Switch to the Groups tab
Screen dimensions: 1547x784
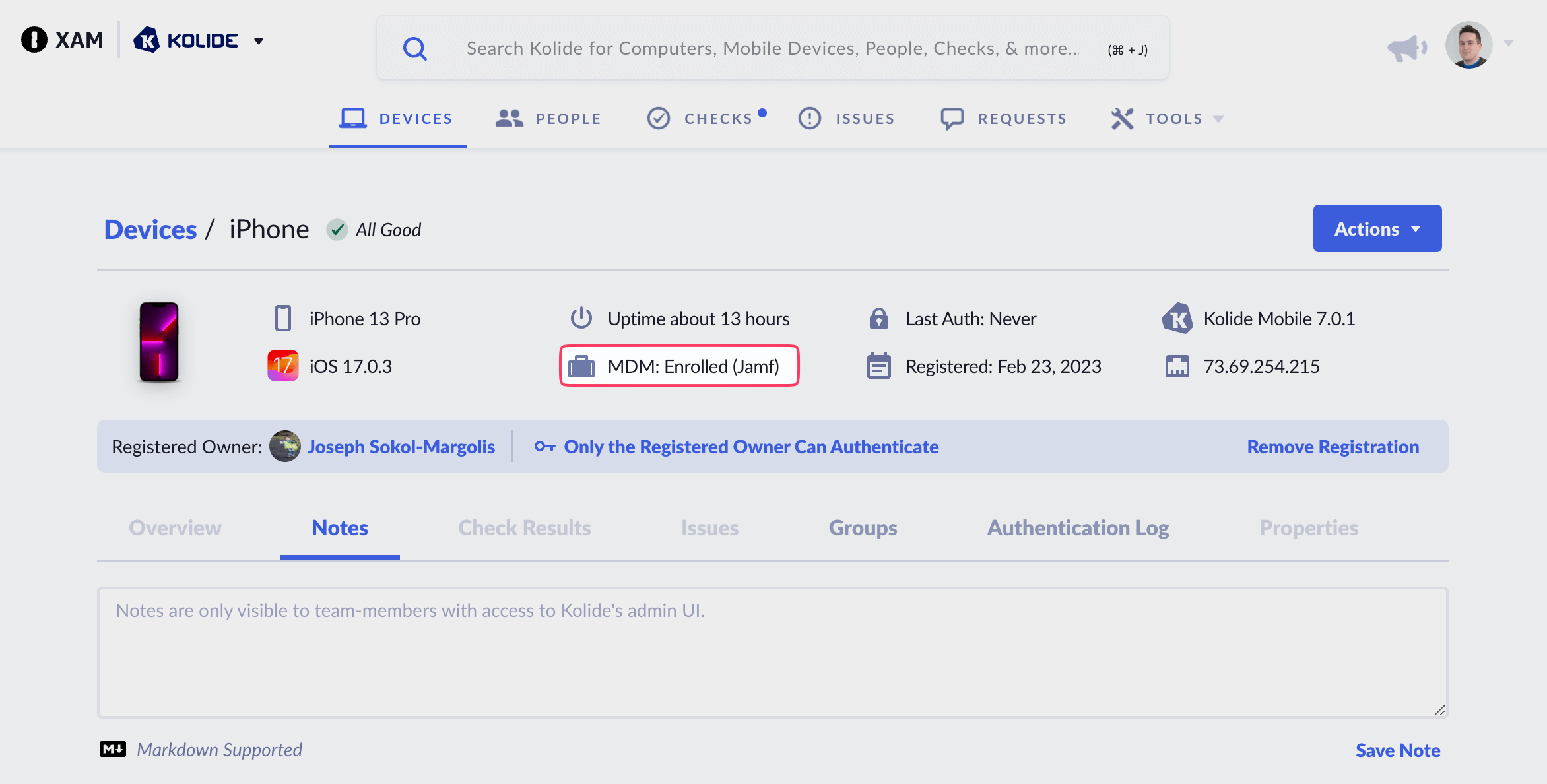(x=862, y=527)
